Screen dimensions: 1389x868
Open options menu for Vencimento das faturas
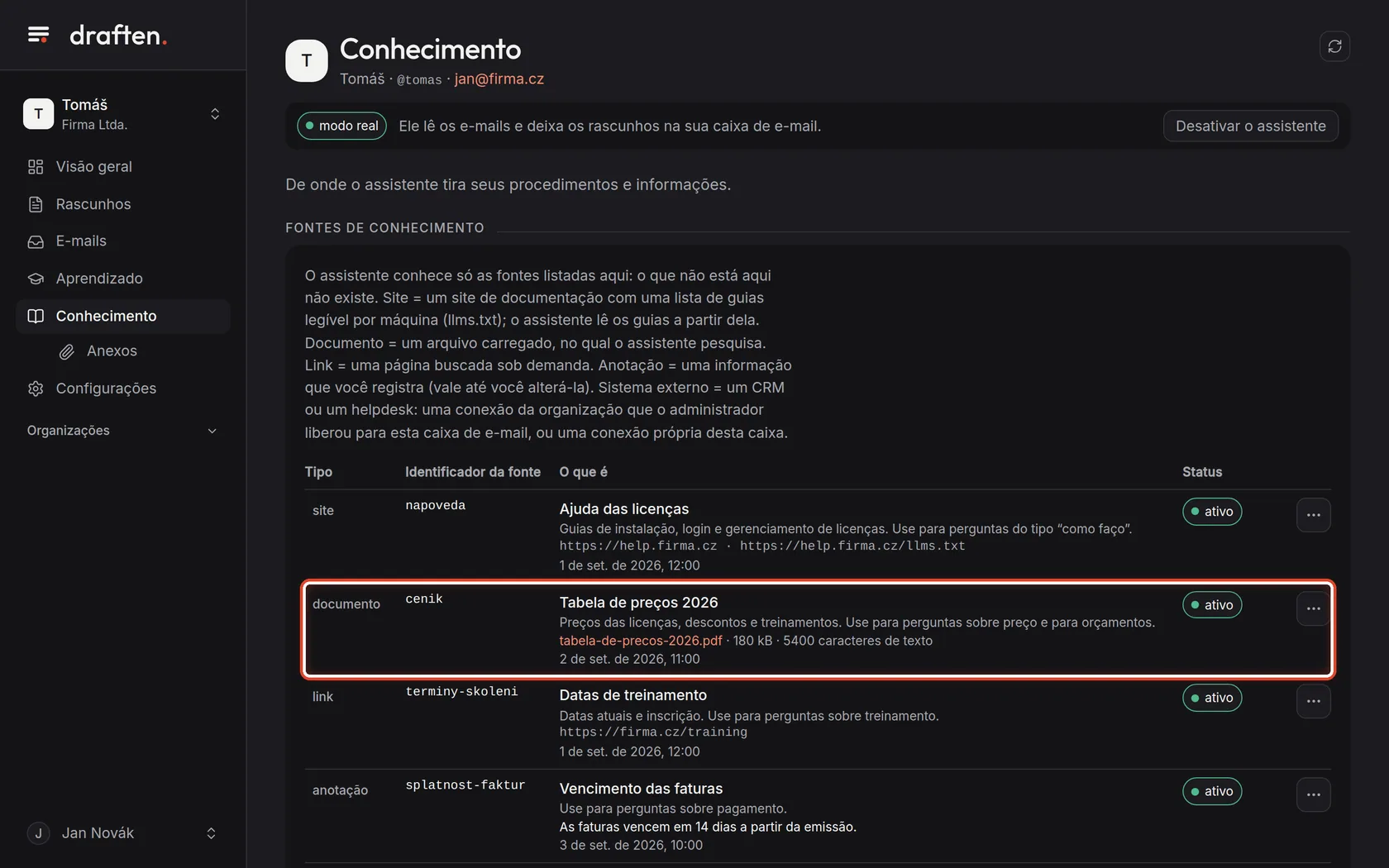(1313, 794)
